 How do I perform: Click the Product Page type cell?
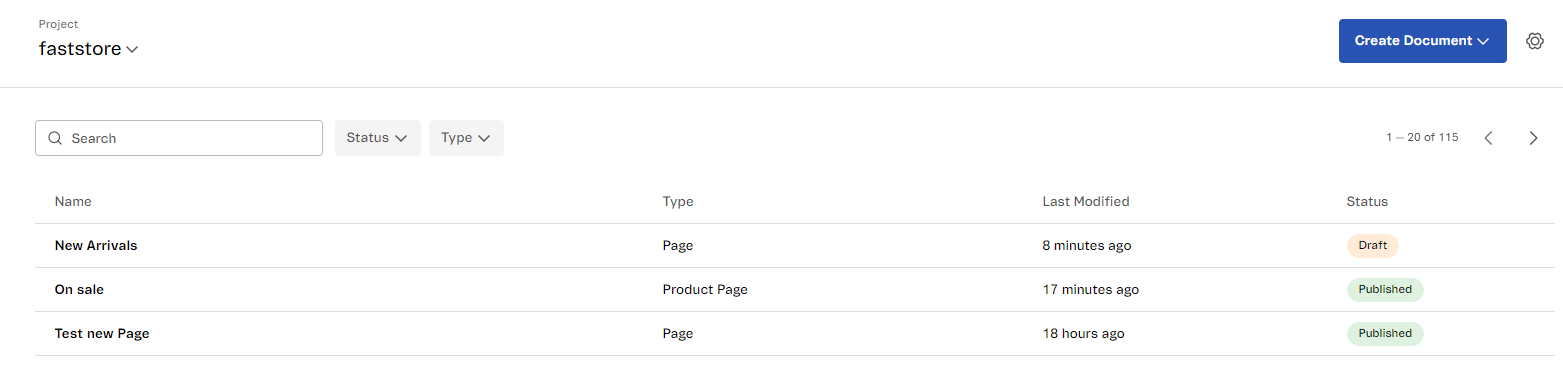point(705,289)
